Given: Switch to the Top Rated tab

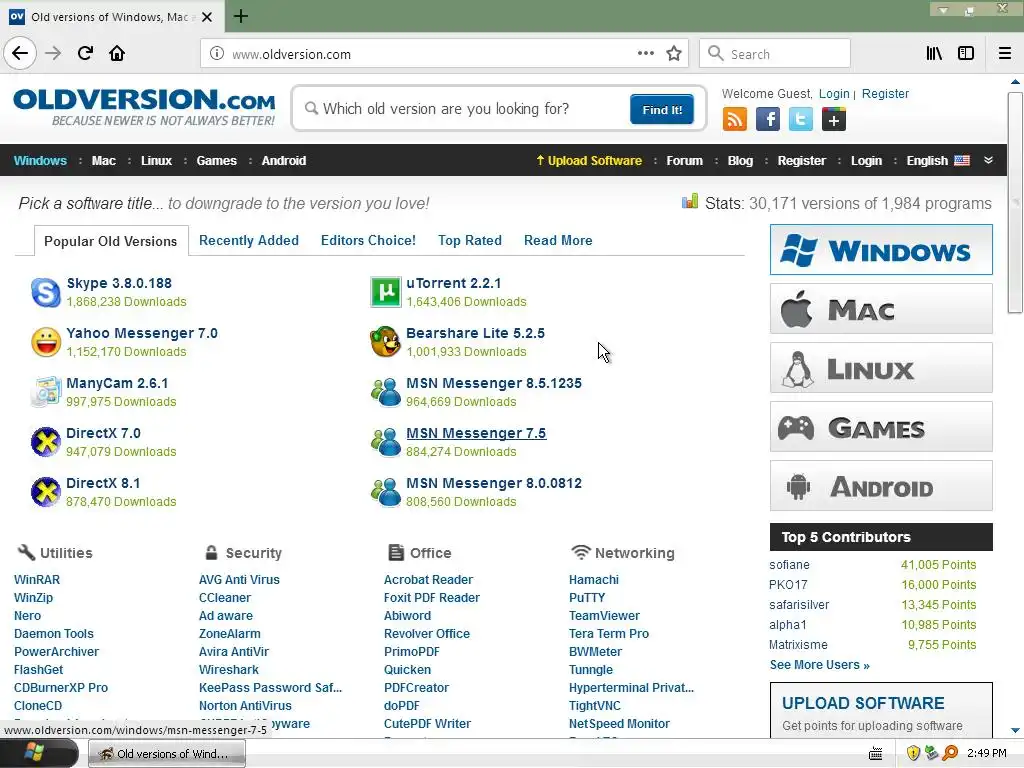Looking at the screenshot, I should (x=470, y=240).
